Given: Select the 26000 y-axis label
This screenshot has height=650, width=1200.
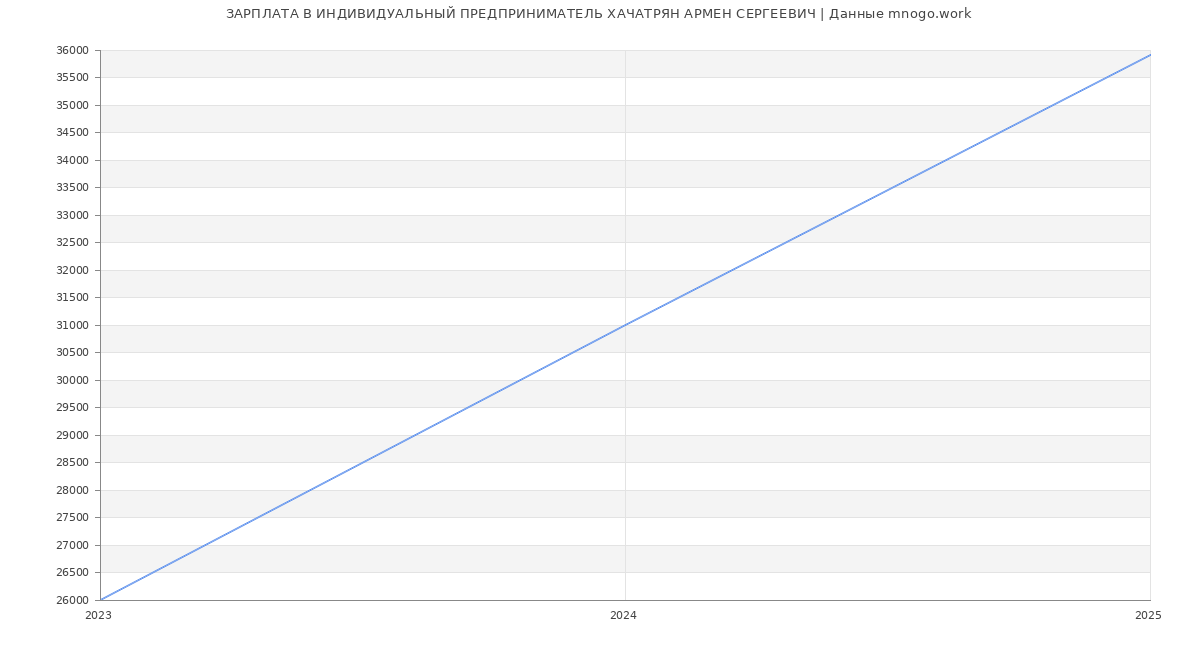Looking at the screenshot, I should 72,600.
